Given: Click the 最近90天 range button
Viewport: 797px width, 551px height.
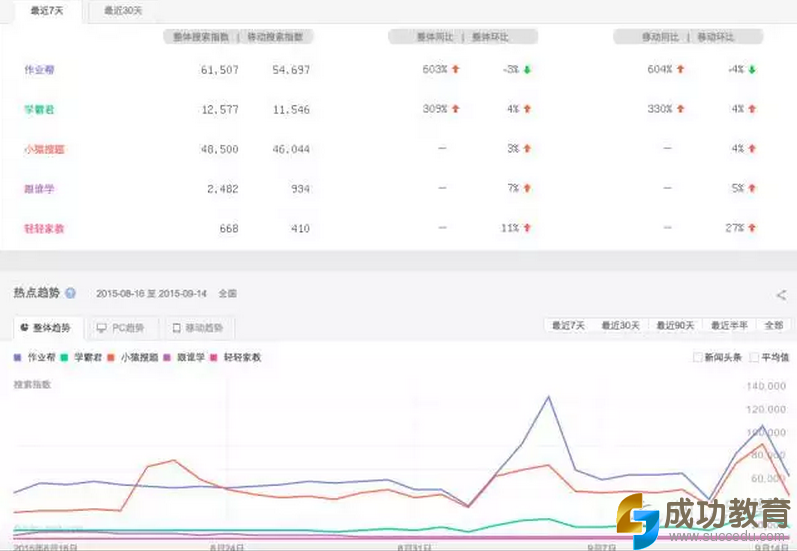Looking at the screenshot, I should [x=676, y=326].
